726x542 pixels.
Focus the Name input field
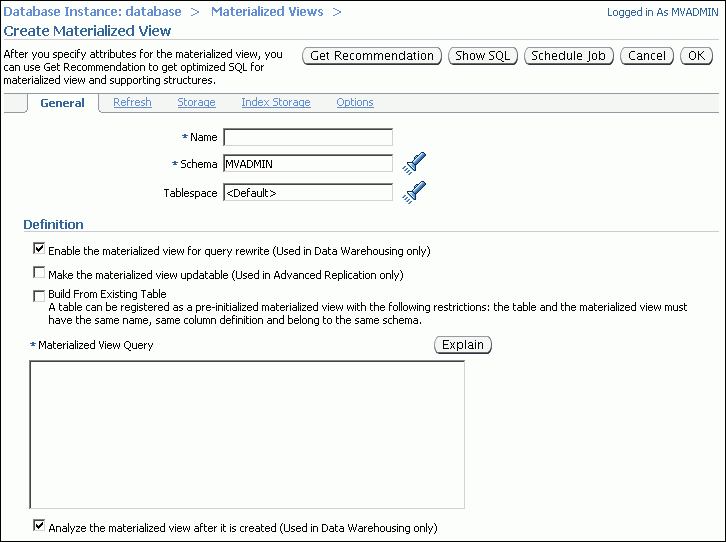point(308,137)
